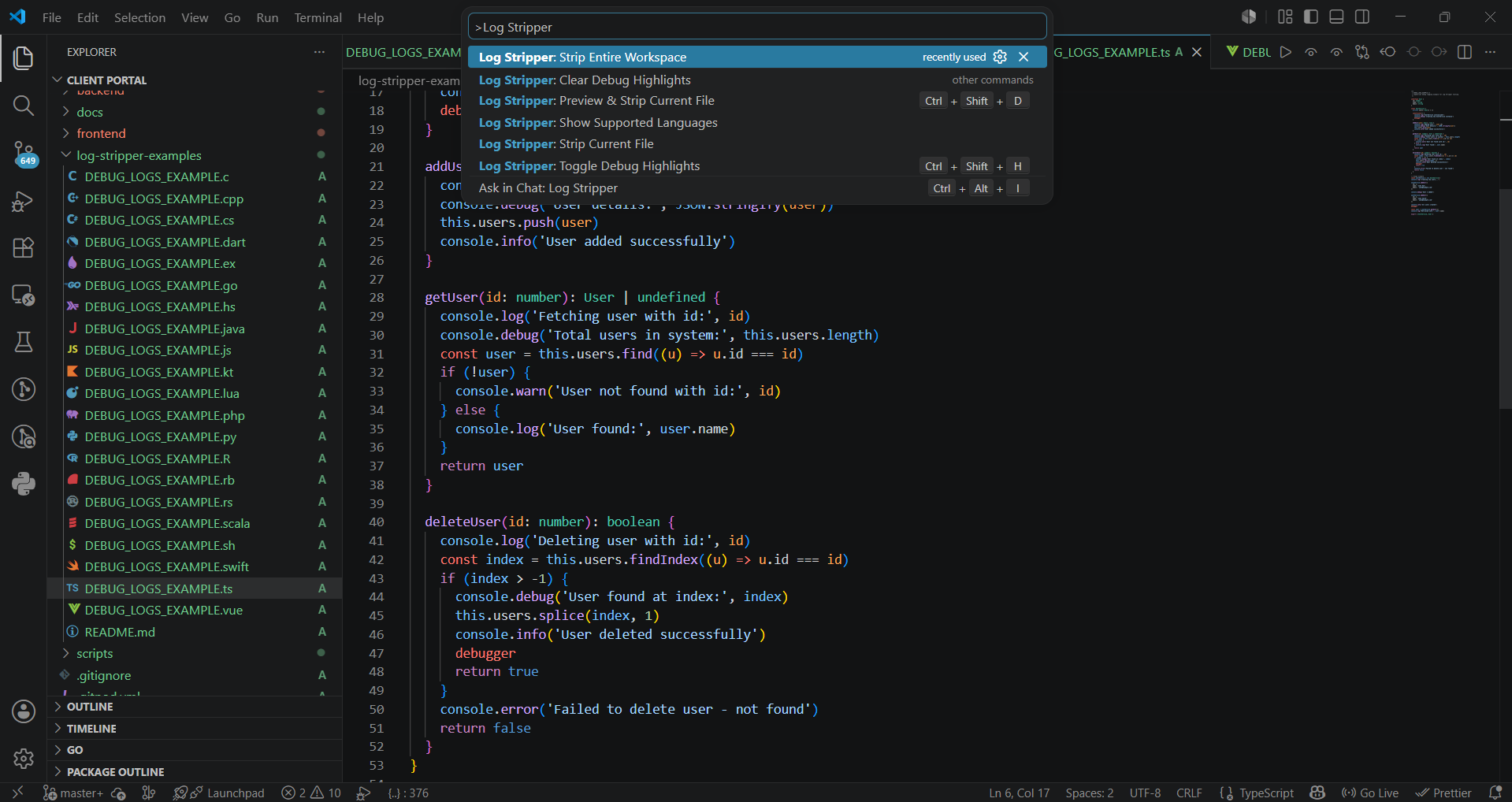Choose Ask in Chat: Log Stripper
Image resolution: width=1512 pixels, height=802 pixels.
coord(757,188)
